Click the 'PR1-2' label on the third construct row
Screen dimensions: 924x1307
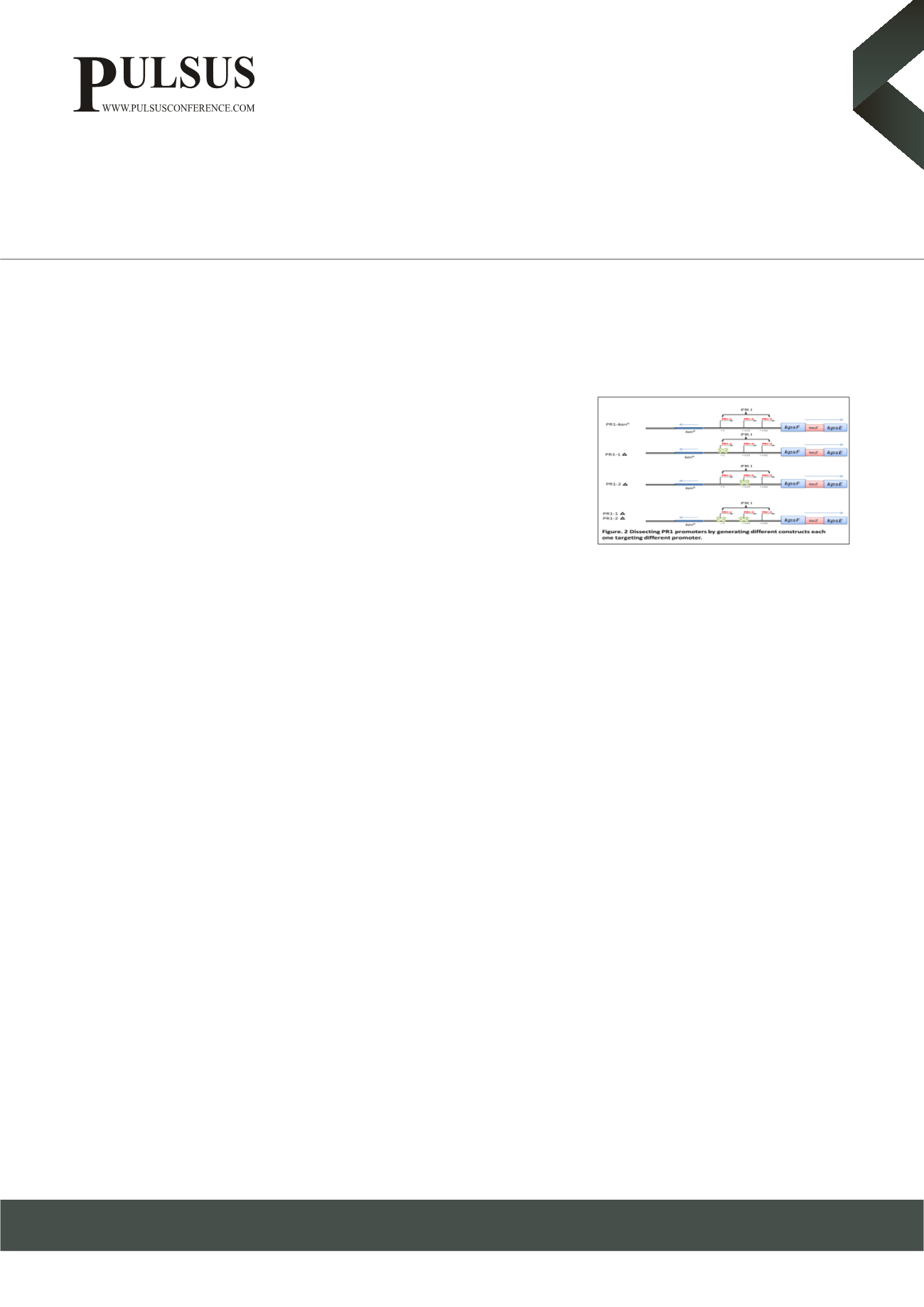click(x=616, y=484)
